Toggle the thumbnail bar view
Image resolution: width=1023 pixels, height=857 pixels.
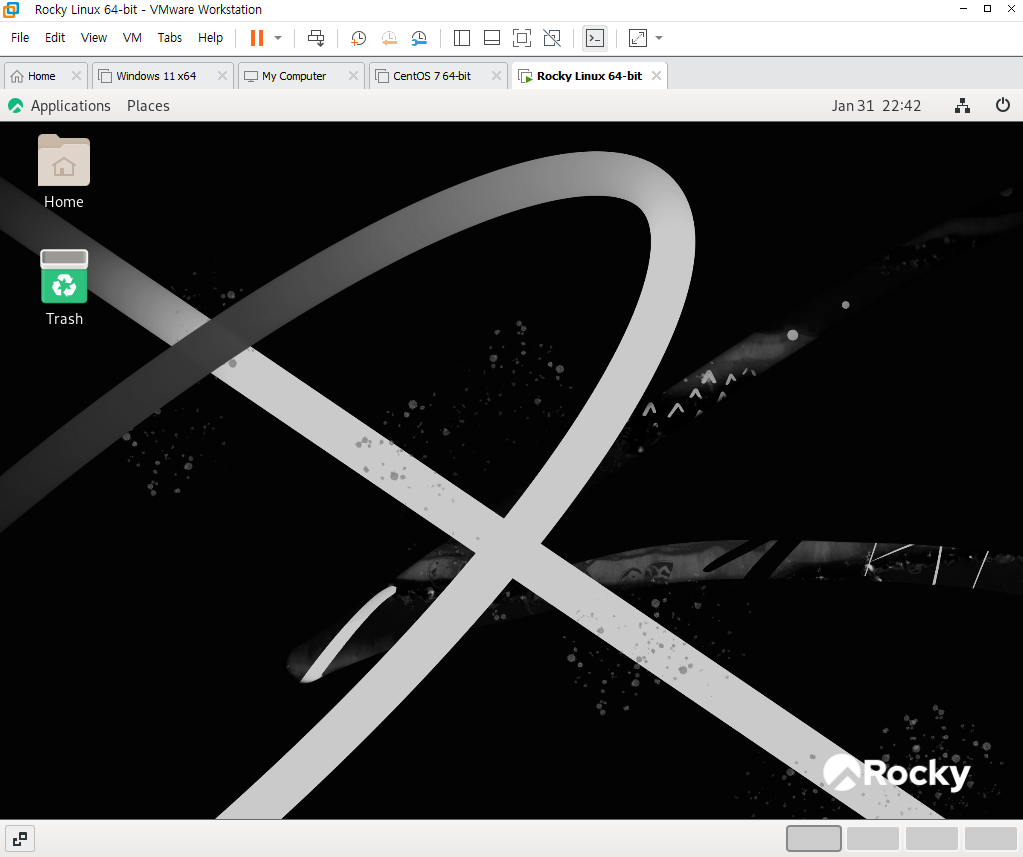coord(492,38)
